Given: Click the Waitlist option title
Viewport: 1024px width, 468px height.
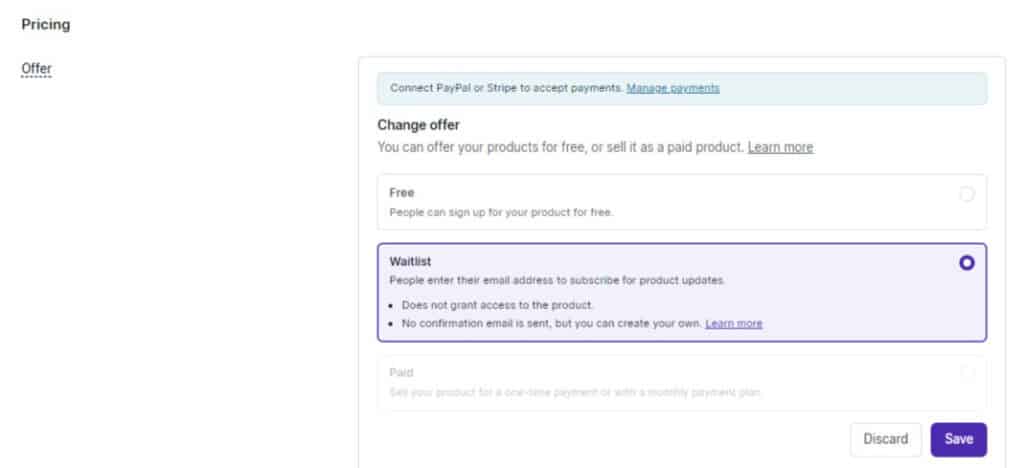Looking at the screenshot, I should point(410,261).
